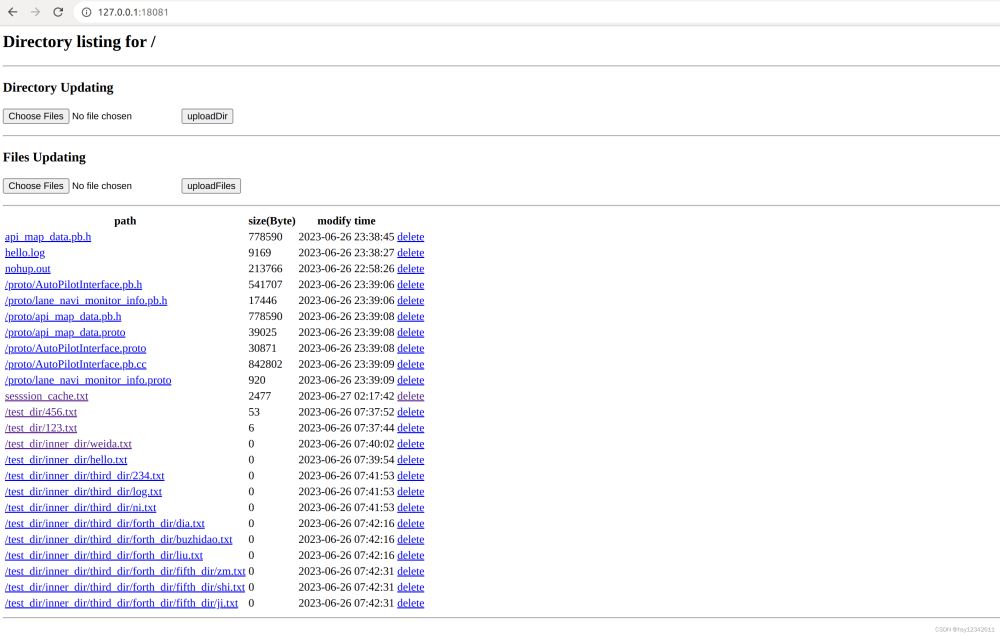1000x636 pixels.
Task: Open /test_dir/123.txt link
Action: [41, 428]
